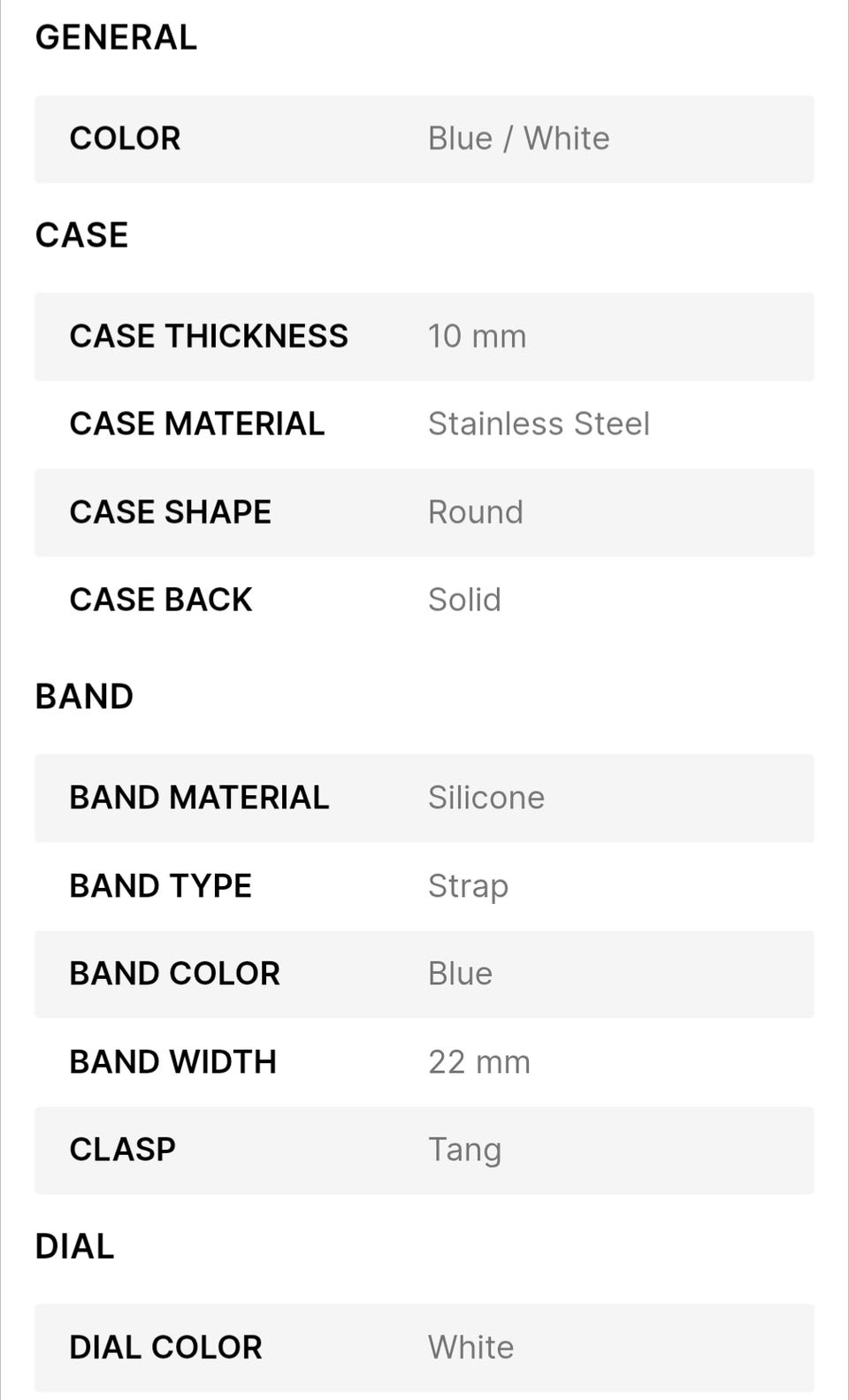
Task: Select the Stainless Steel material value
Action: [539, 424]
